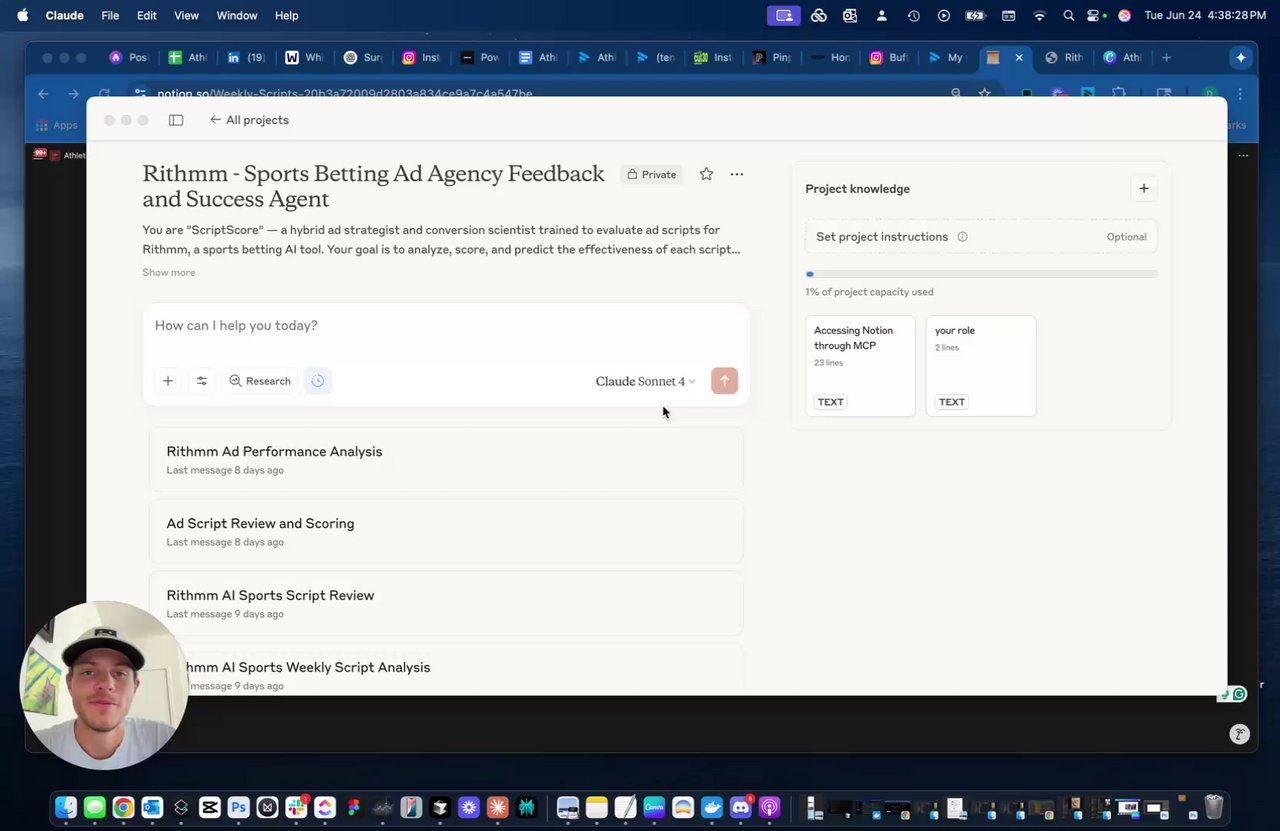Click the project capacity progress bar
The image size is (1280, 831).
(981, 274)
